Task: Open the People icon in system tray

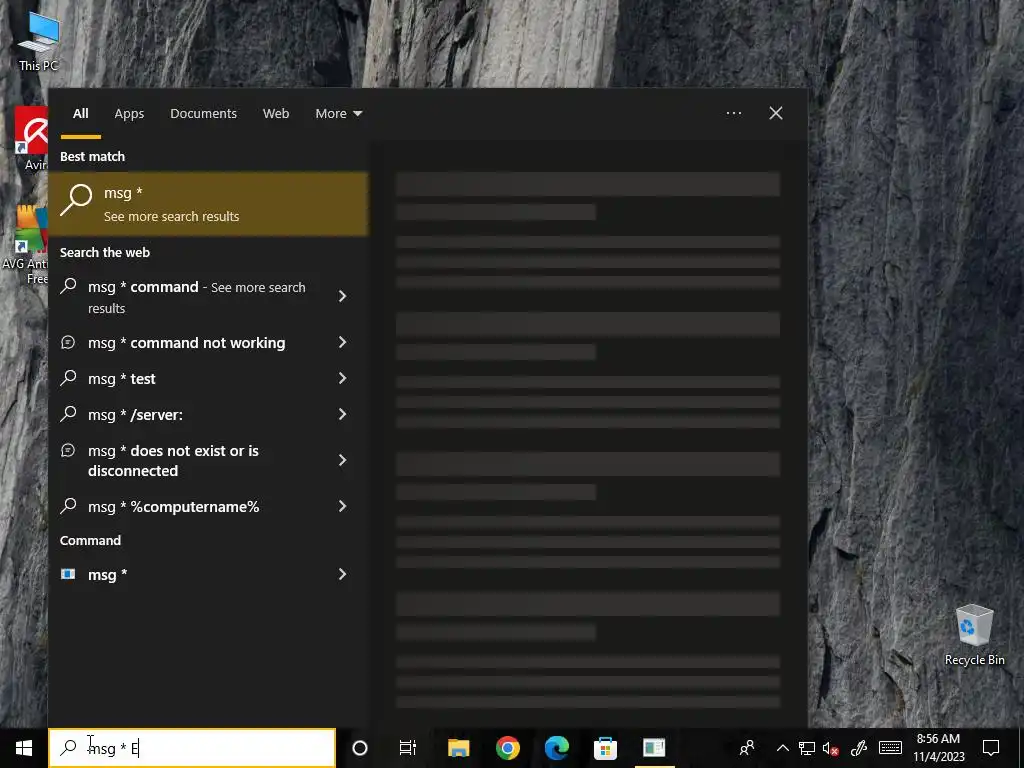Action: click(x=746, y=748)
